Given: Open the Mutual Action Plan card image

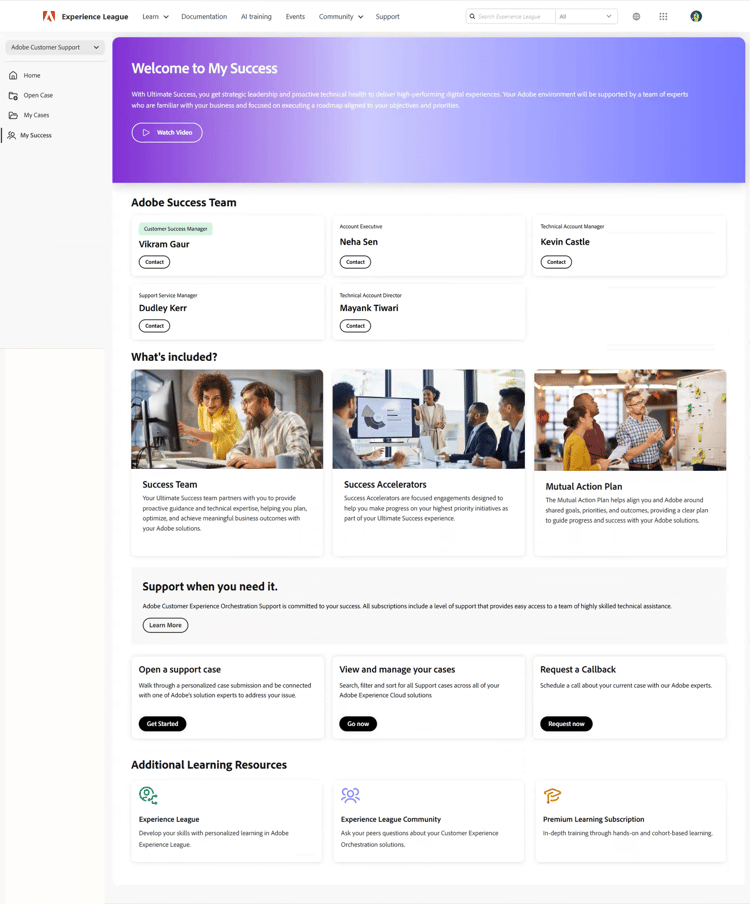Looking at the screenshot, I should point(630,420).
